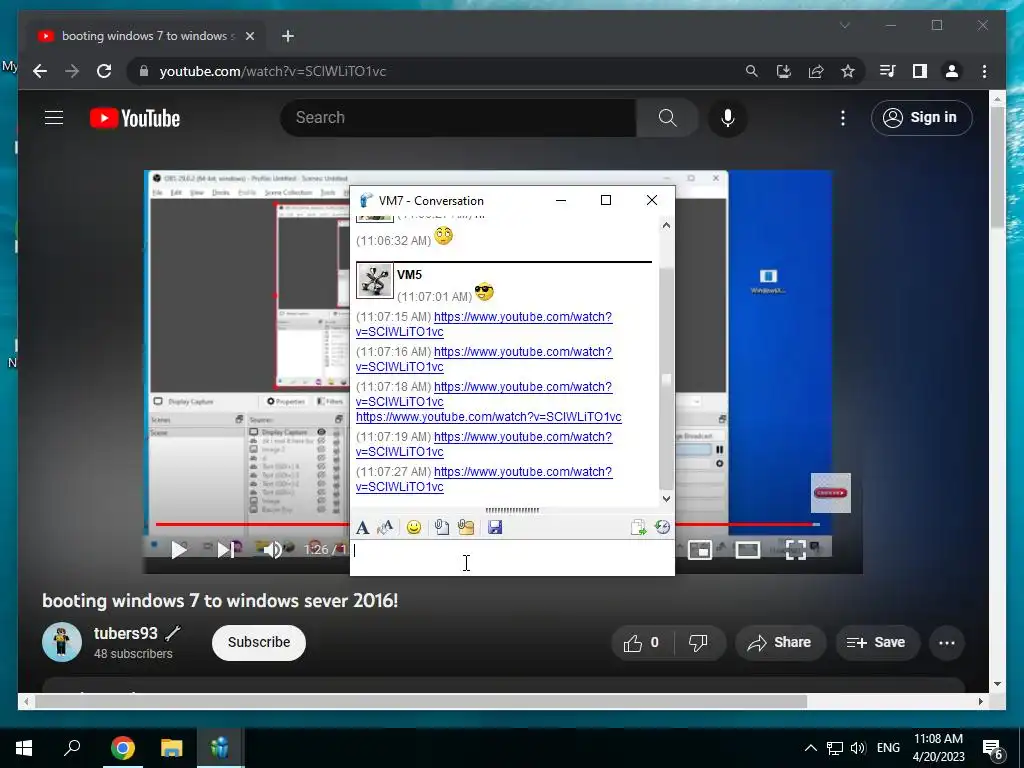Open the tab search chevron
1024x768 pixels.
[x=844, y=25]
